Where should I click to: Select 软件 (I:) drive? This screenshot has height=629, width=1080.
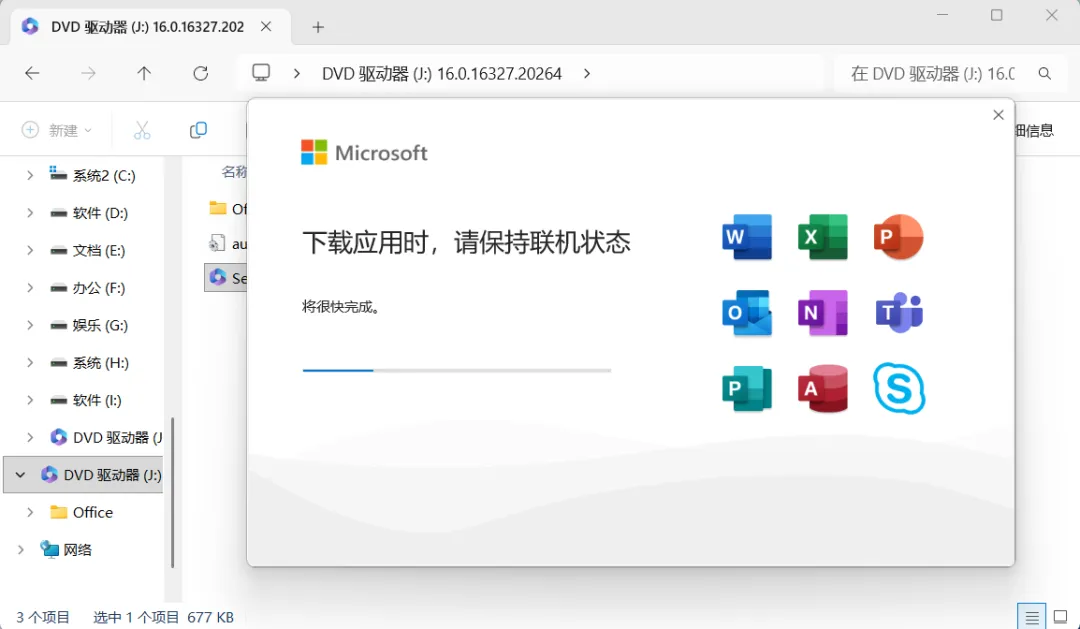click(x=86, y=400)
